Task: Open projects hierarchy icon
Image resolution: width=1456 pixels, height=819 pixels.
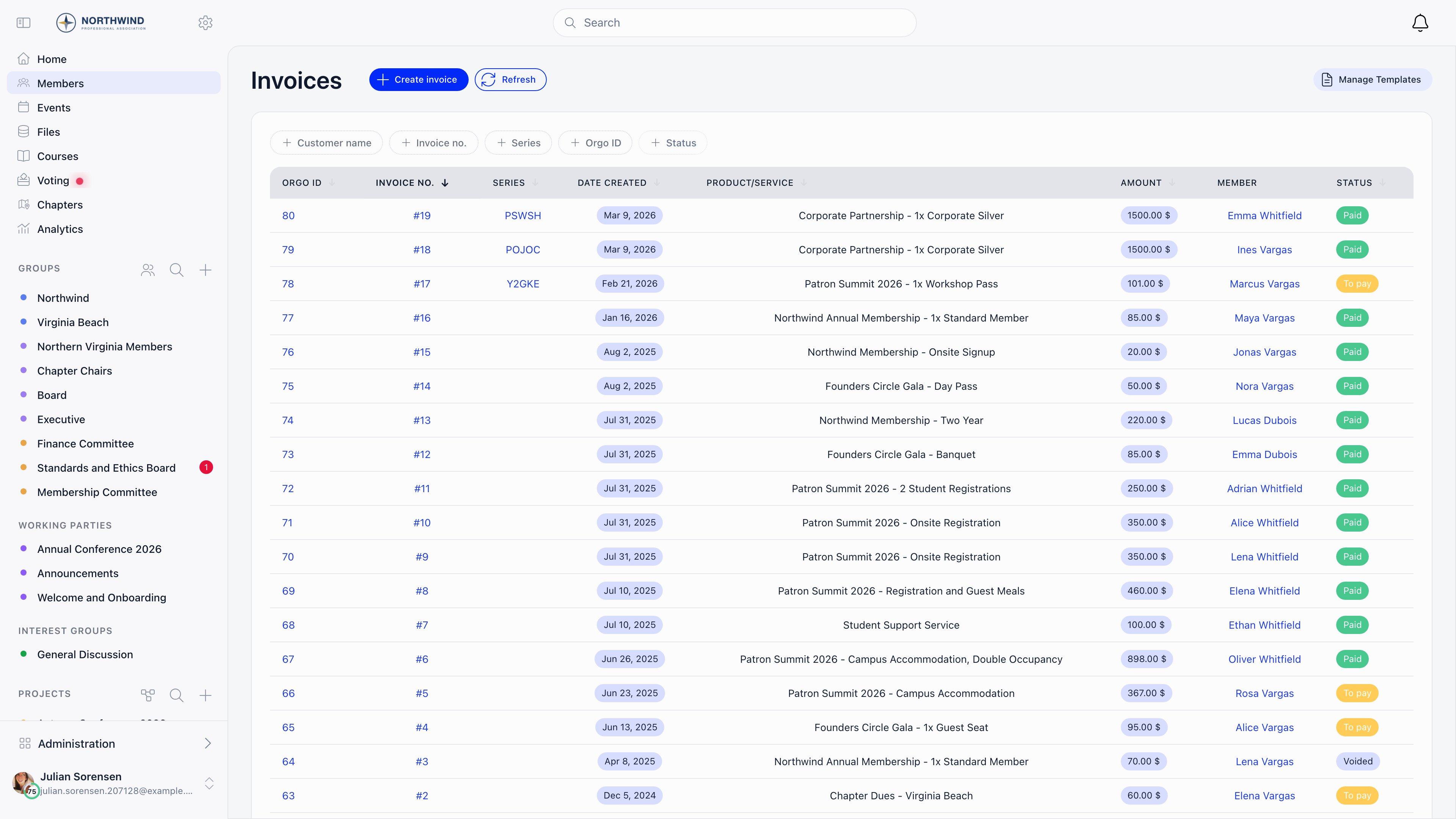Action: [x=147, y=695]
